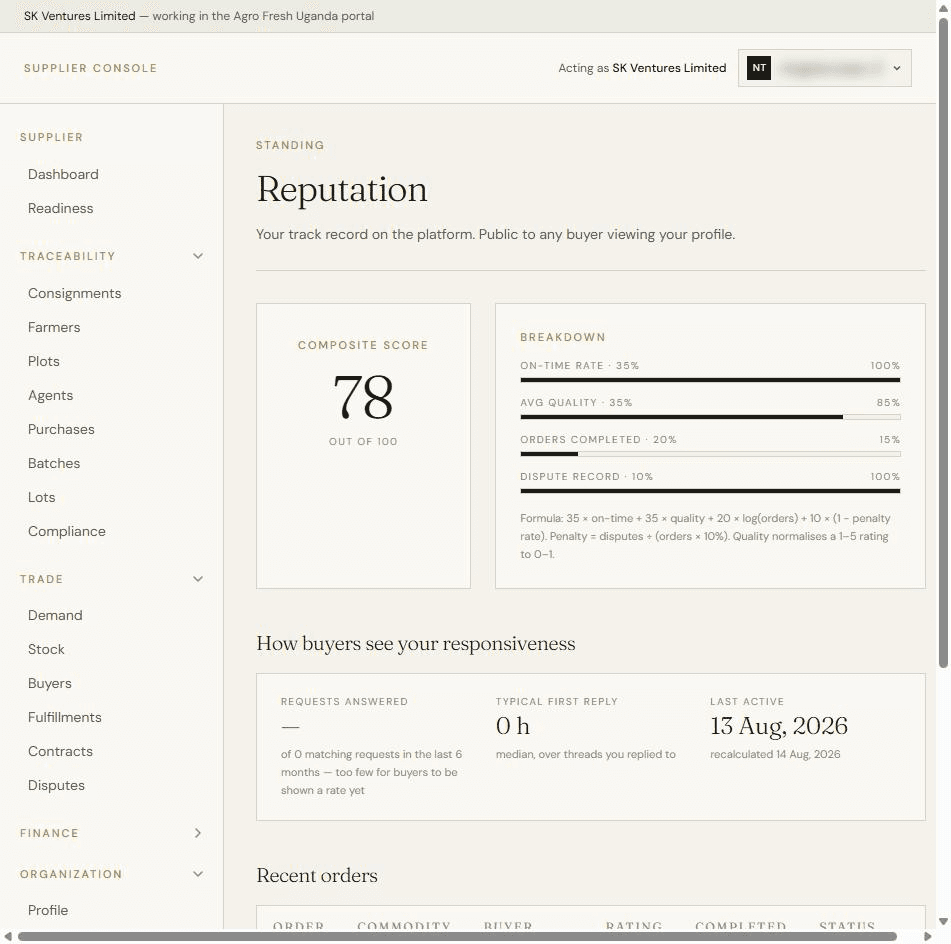
Task: Open the Dashboard page
Action: click(63, 174)
